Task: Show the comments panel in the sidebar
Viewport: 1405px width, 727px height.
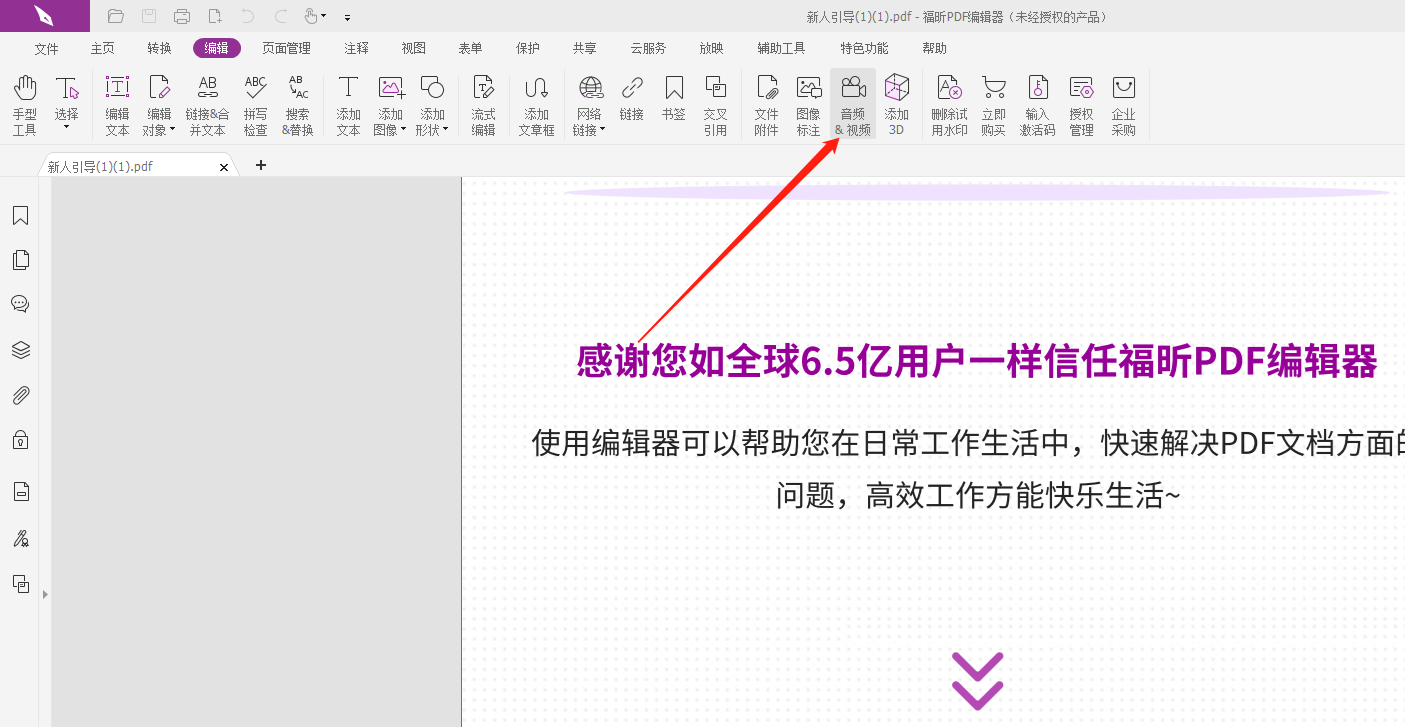Action: tap(20, 303)
